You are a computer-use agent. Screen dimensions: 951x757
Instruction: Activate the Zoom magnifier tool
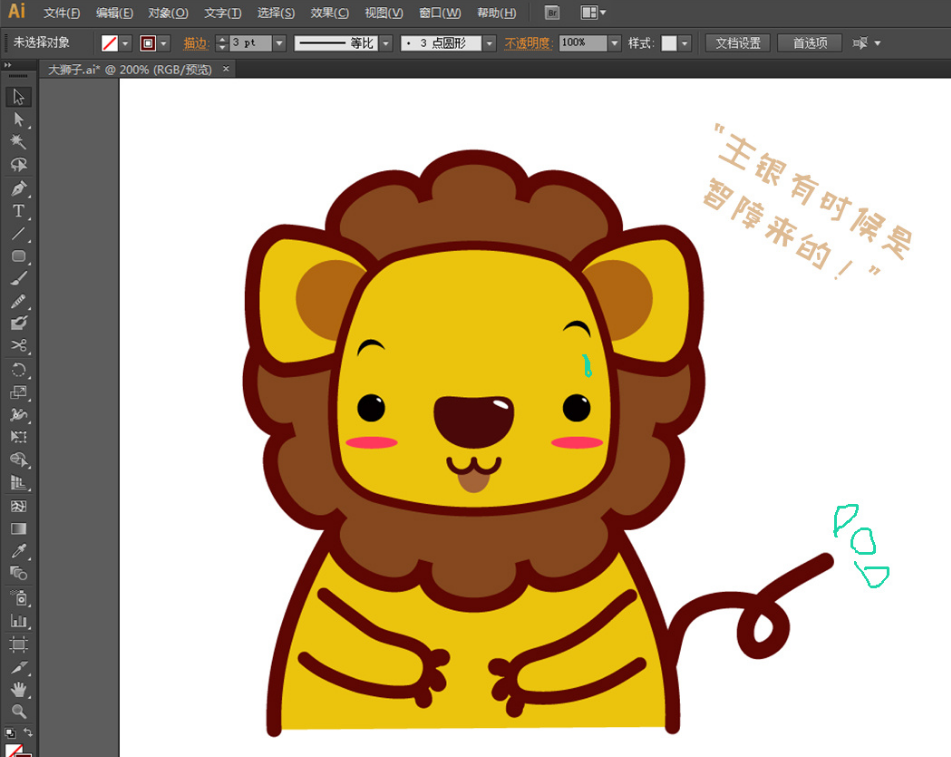pos(18,712)
